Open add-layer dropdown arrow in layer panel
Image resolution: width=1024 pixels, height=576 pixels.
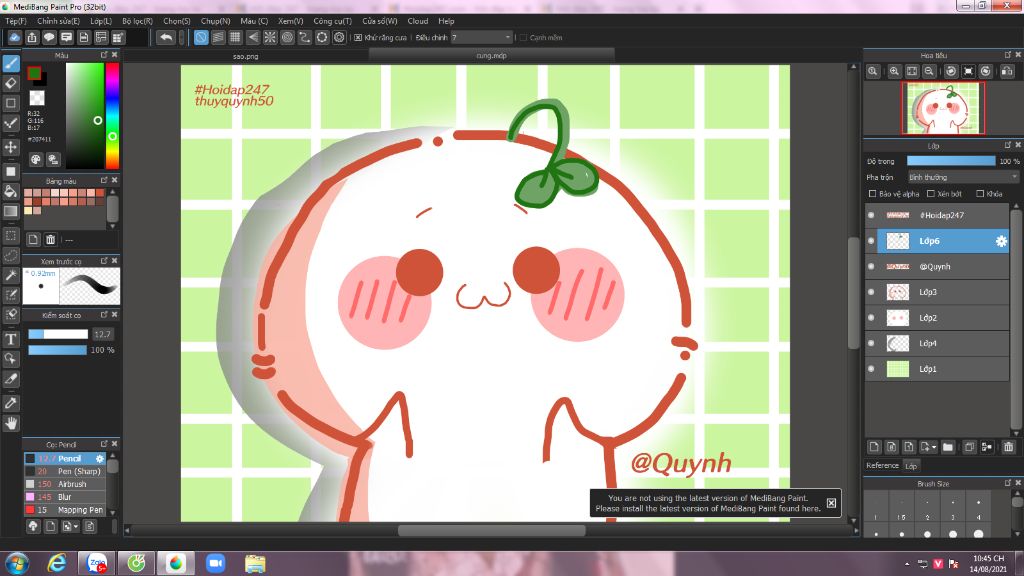[935, 447]
